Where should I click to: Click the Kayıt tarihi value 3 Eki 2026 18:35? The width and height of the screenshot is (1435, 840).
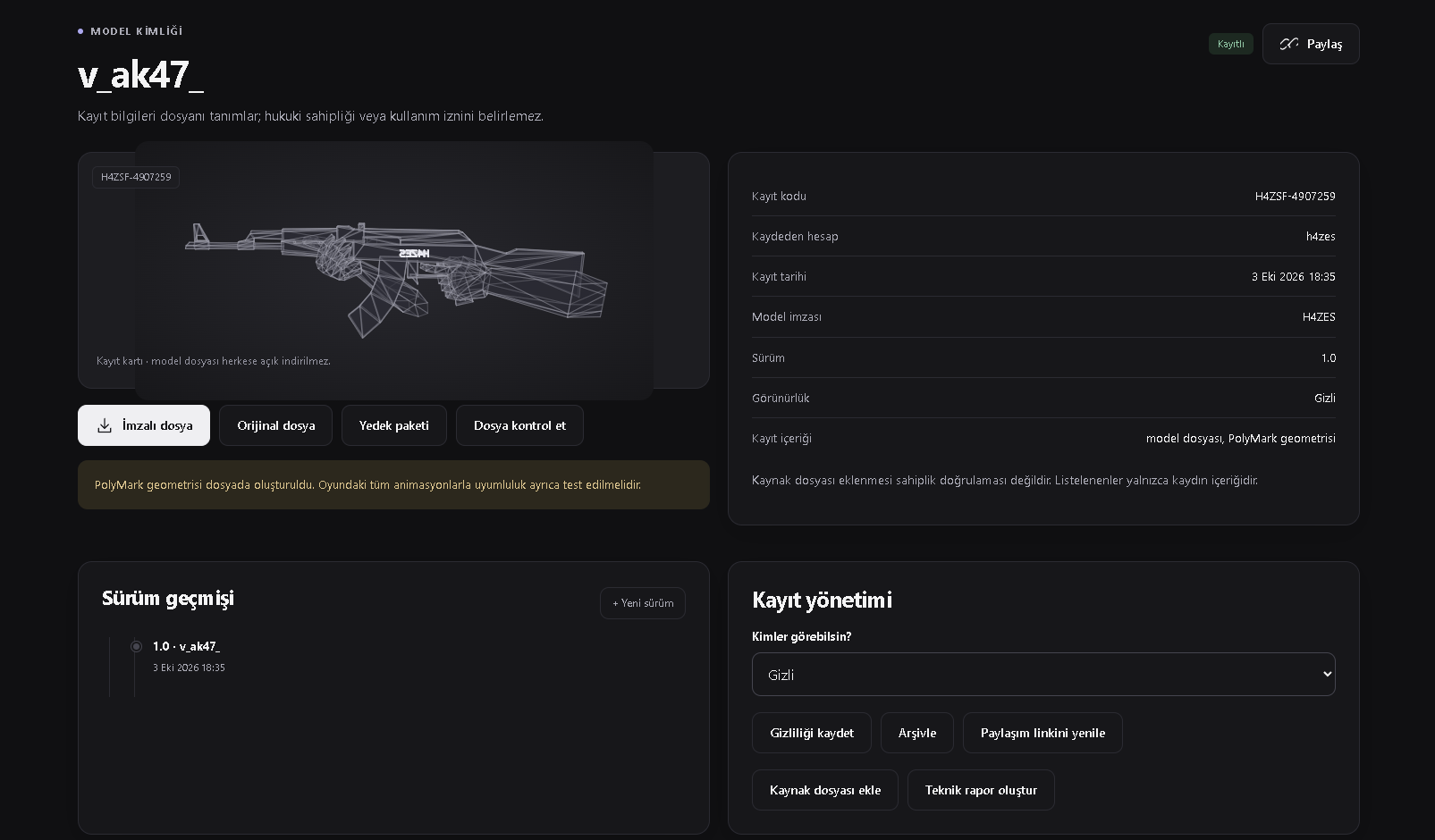coord(1293,276)
